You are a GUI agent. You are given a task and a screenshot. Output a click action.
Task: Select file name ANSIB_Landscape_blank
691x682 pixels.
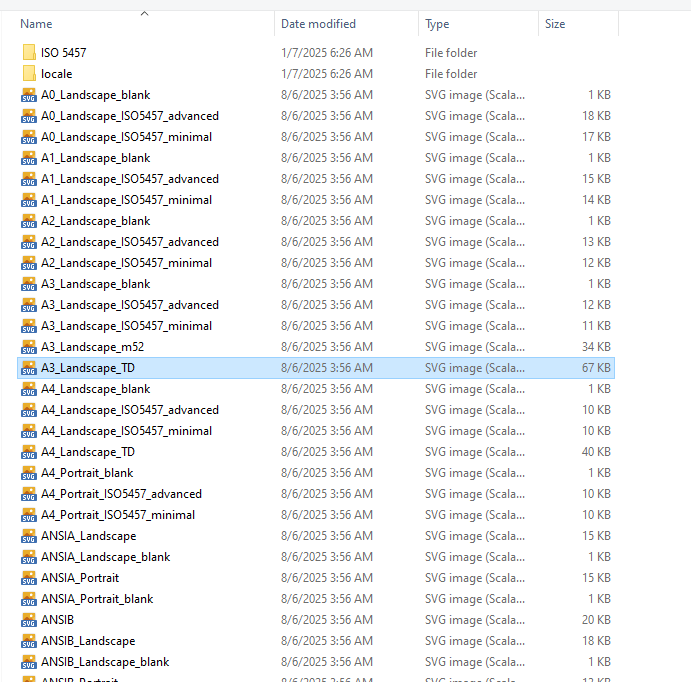[105, 662]
